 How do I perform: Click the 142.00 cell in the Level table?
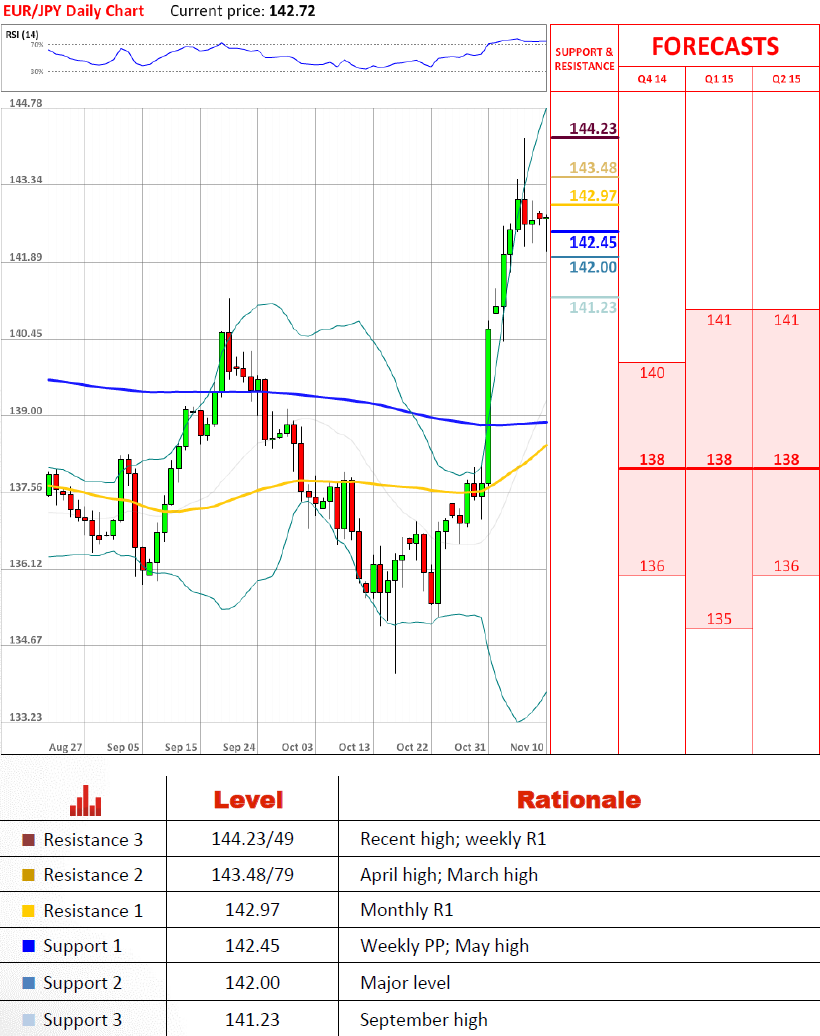tap(252, 982)
